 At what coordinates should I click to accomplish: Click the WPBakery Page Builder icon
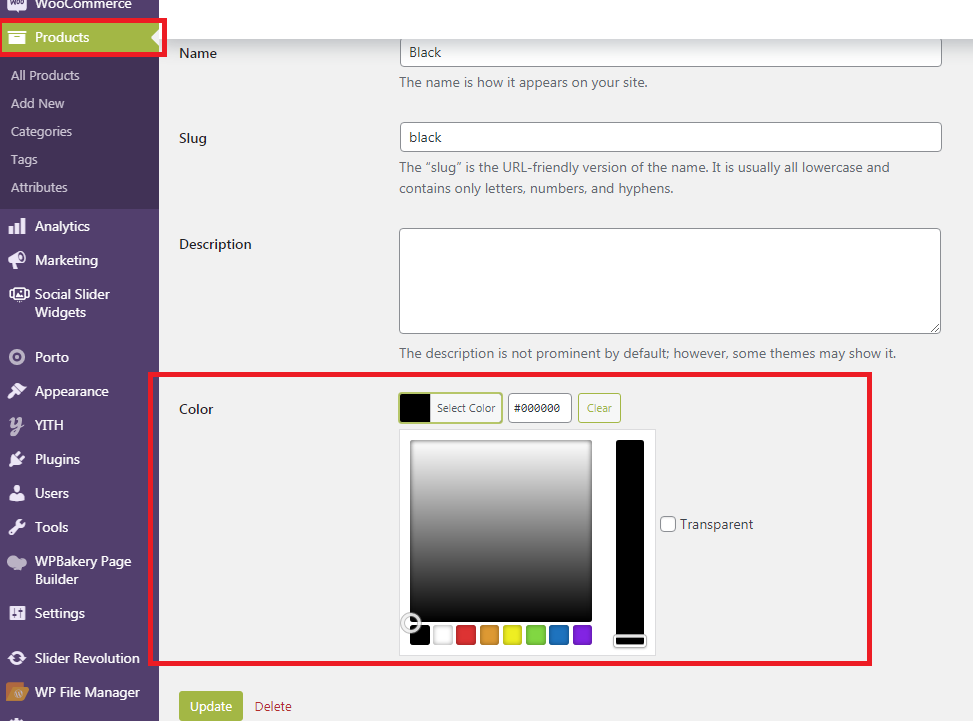(17, 562)
